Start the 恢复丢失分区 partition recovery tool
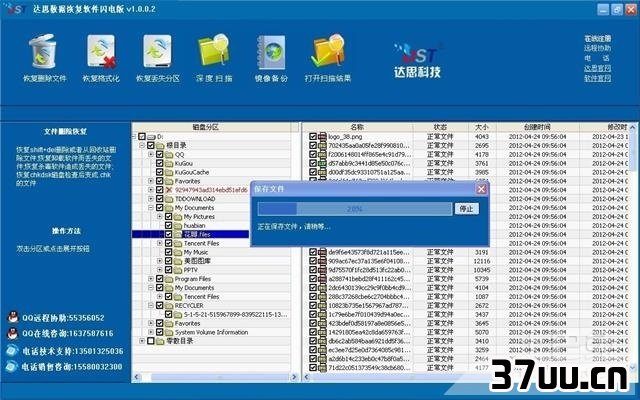 coord(158,58)
